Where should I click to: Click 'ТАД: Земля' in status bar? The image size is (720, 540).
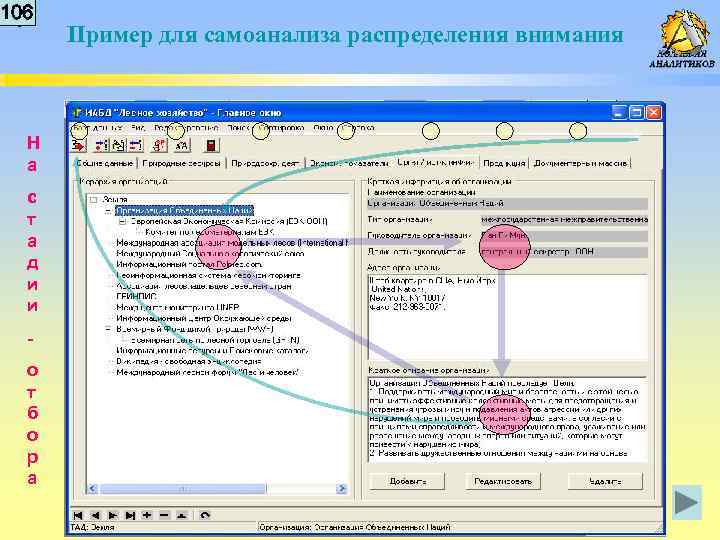(92, 528)
